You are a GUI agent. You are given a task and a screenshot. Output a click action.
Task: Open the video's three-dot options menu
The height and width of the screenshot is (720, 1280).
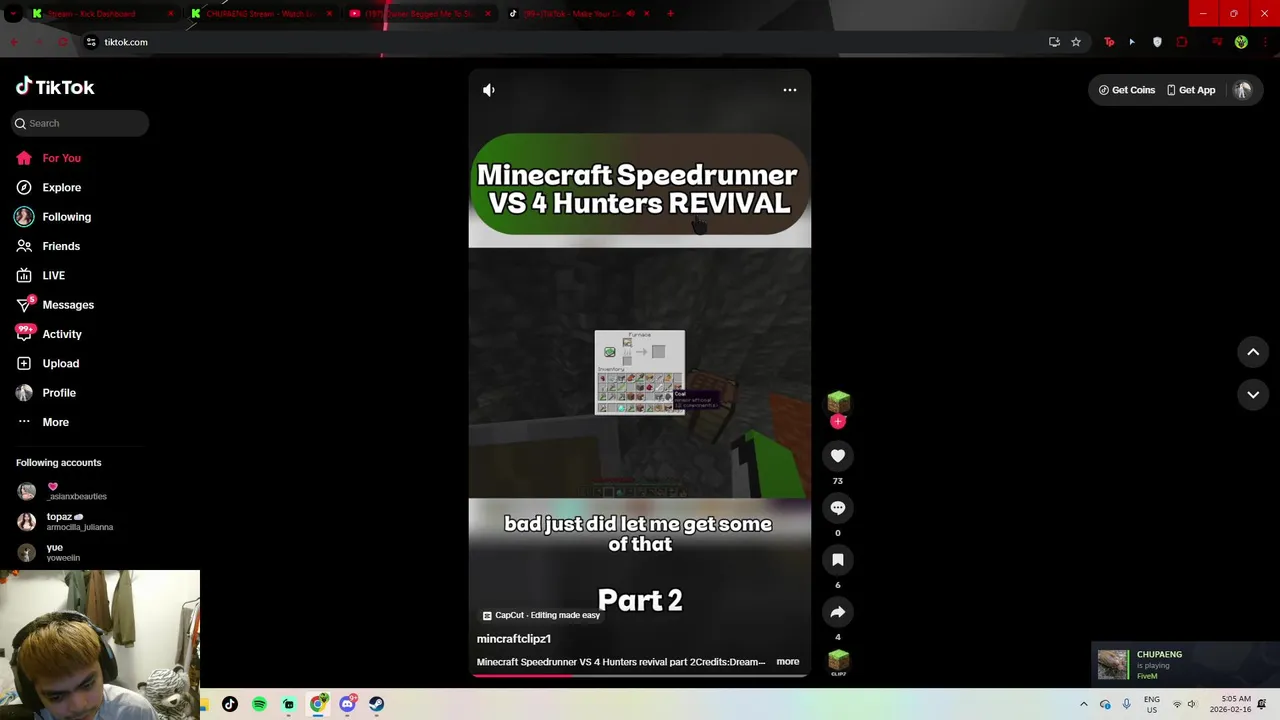click(x=790, y=90)
